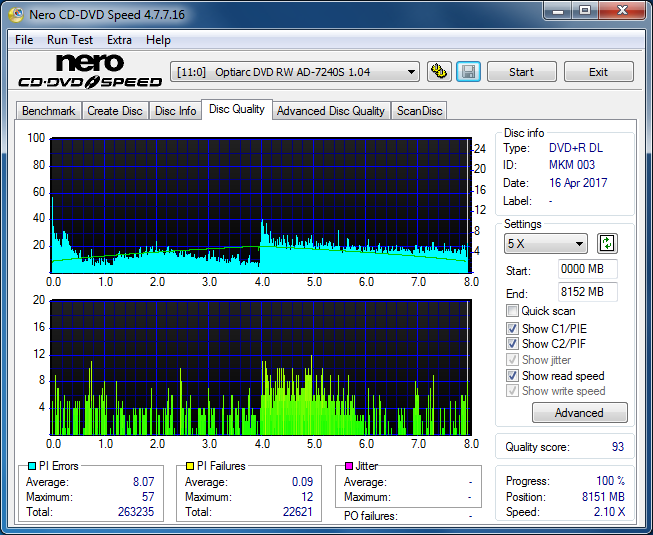This screenshot has width=653, height=535.
Task: Switch to the Create Disc tab
Action: click(115, 111)
